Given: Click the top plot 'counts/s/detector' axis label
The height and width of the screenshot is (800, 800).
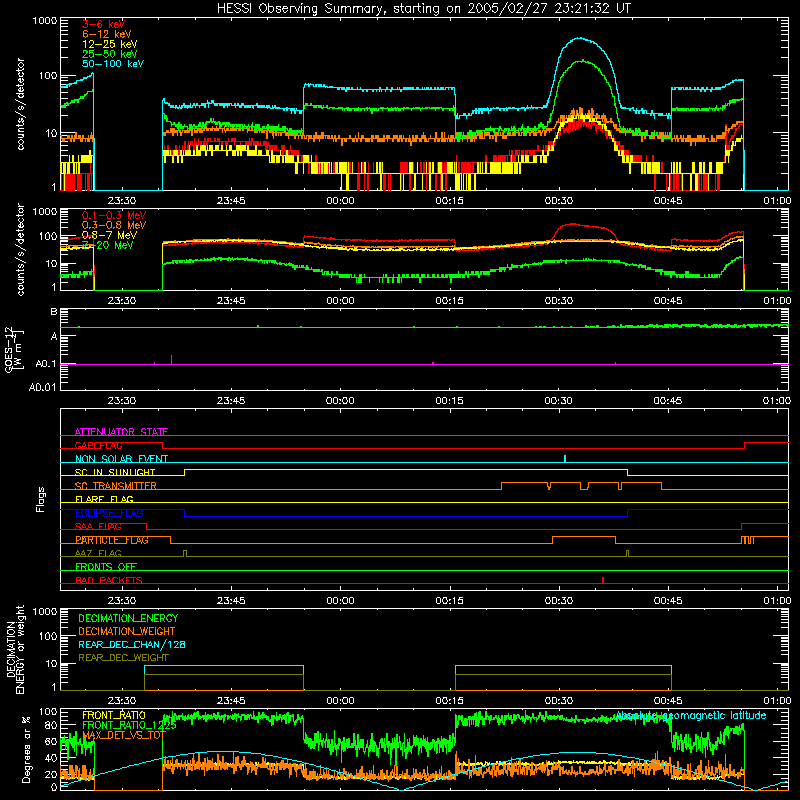Looking at the screenshot, I should click(x=20, y=104).
